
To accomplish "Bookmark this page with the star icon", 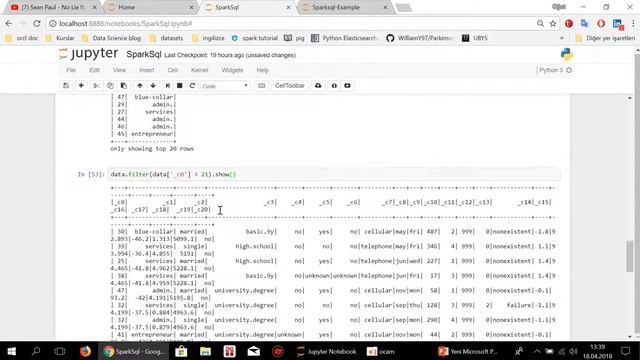I will click(553, 24).
